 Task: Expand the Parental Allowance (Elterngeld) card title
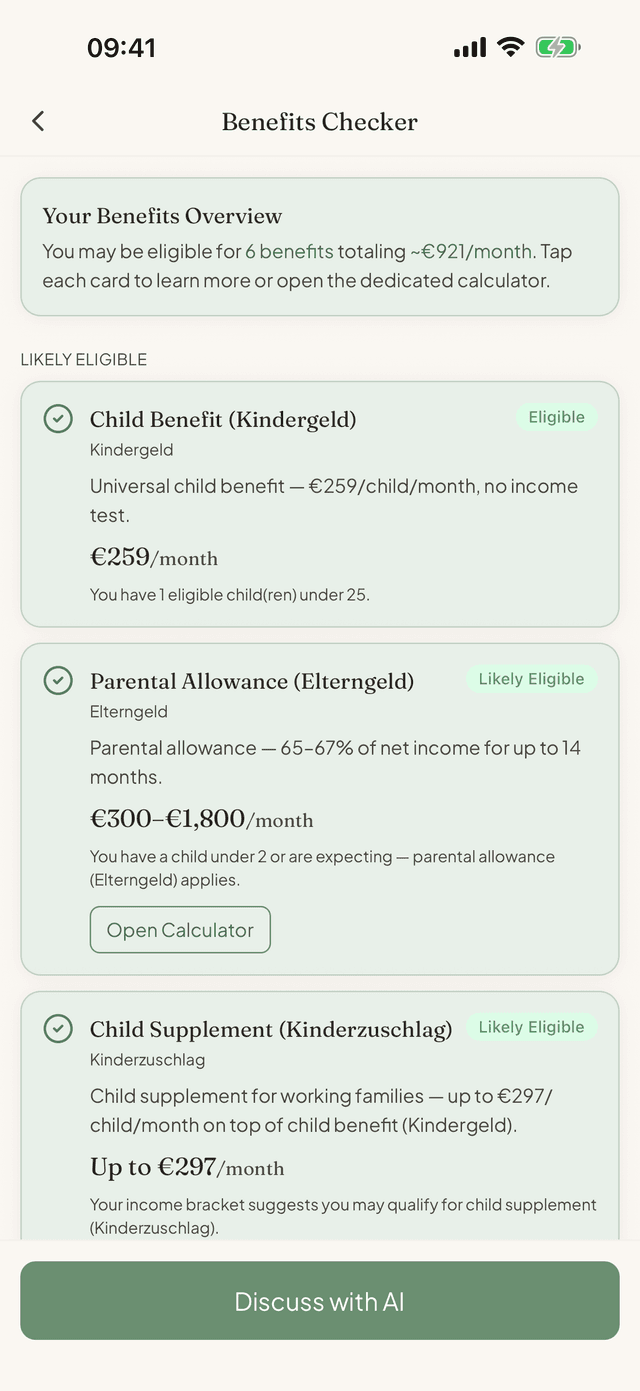pyautogui.click(x=252, y=682)
